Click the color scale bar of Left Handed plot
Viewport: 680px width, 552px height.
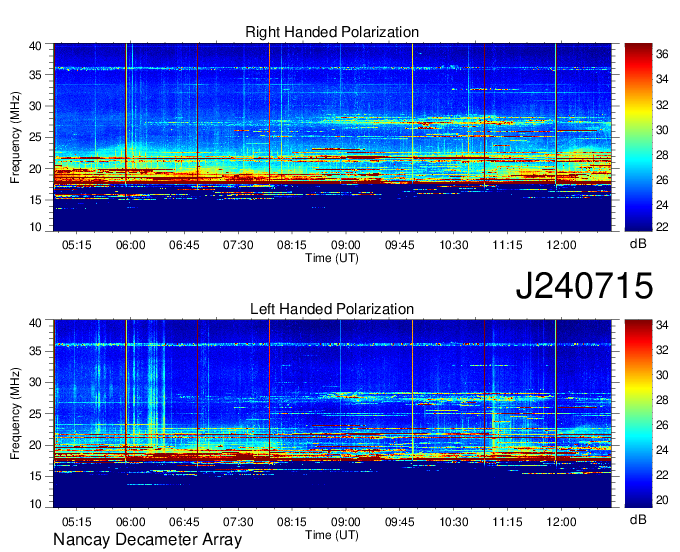point(638,414)
